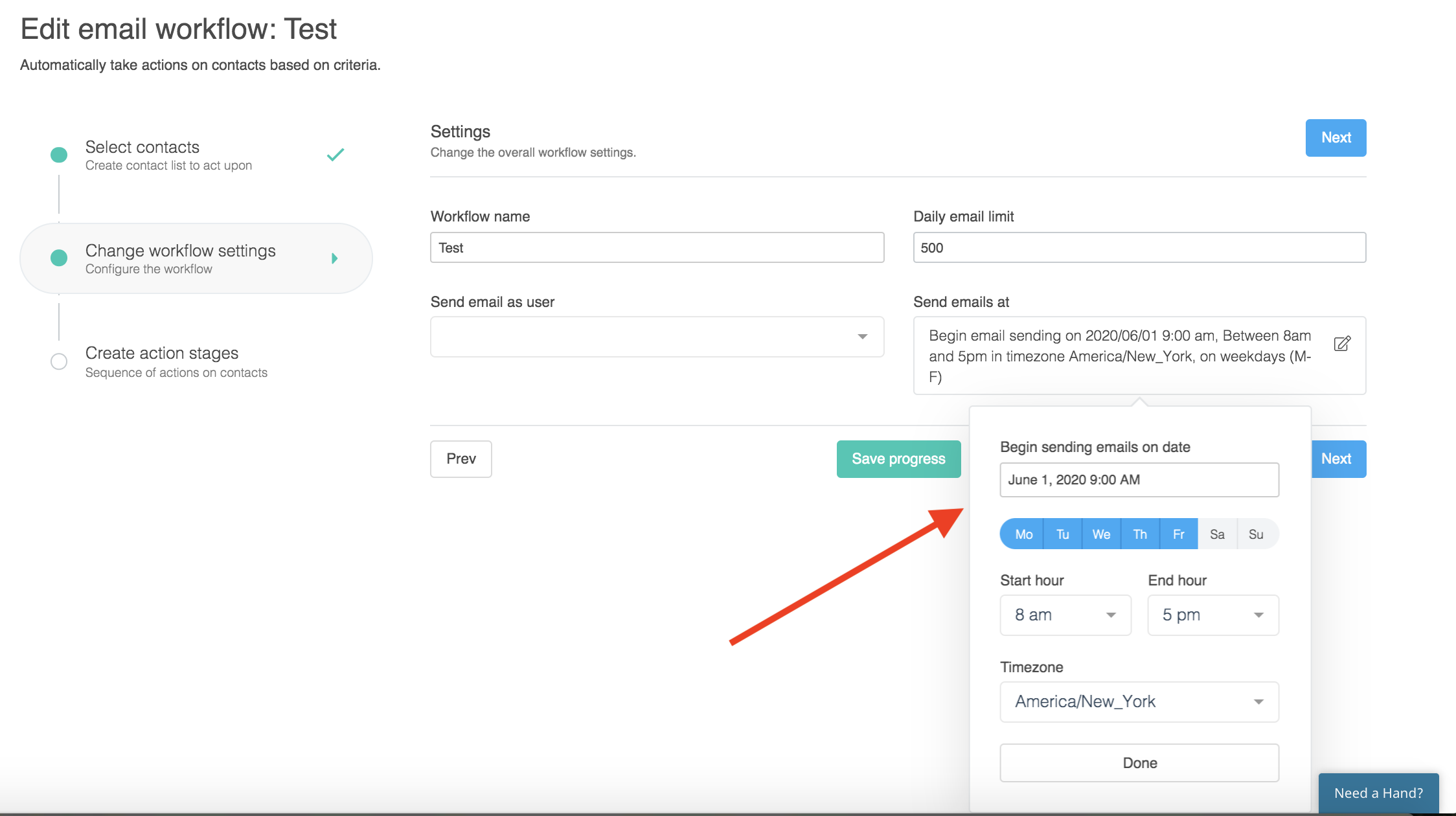Click the Prev button
Screen dimensions: 1456x816
pyautogui.click(x=461, y=459)
